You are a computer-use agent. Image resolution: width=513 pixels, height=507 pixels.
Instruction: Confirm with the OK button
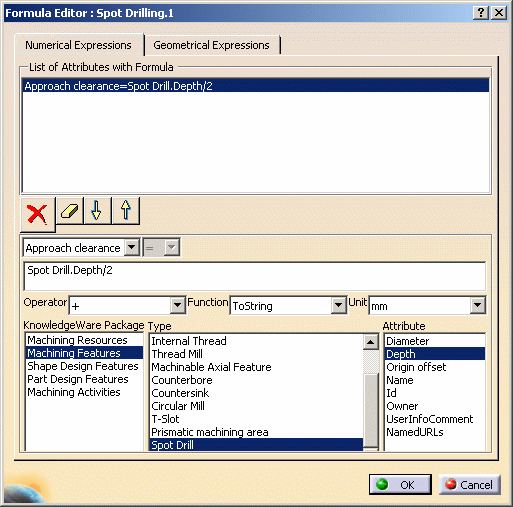tap(400, 484)
